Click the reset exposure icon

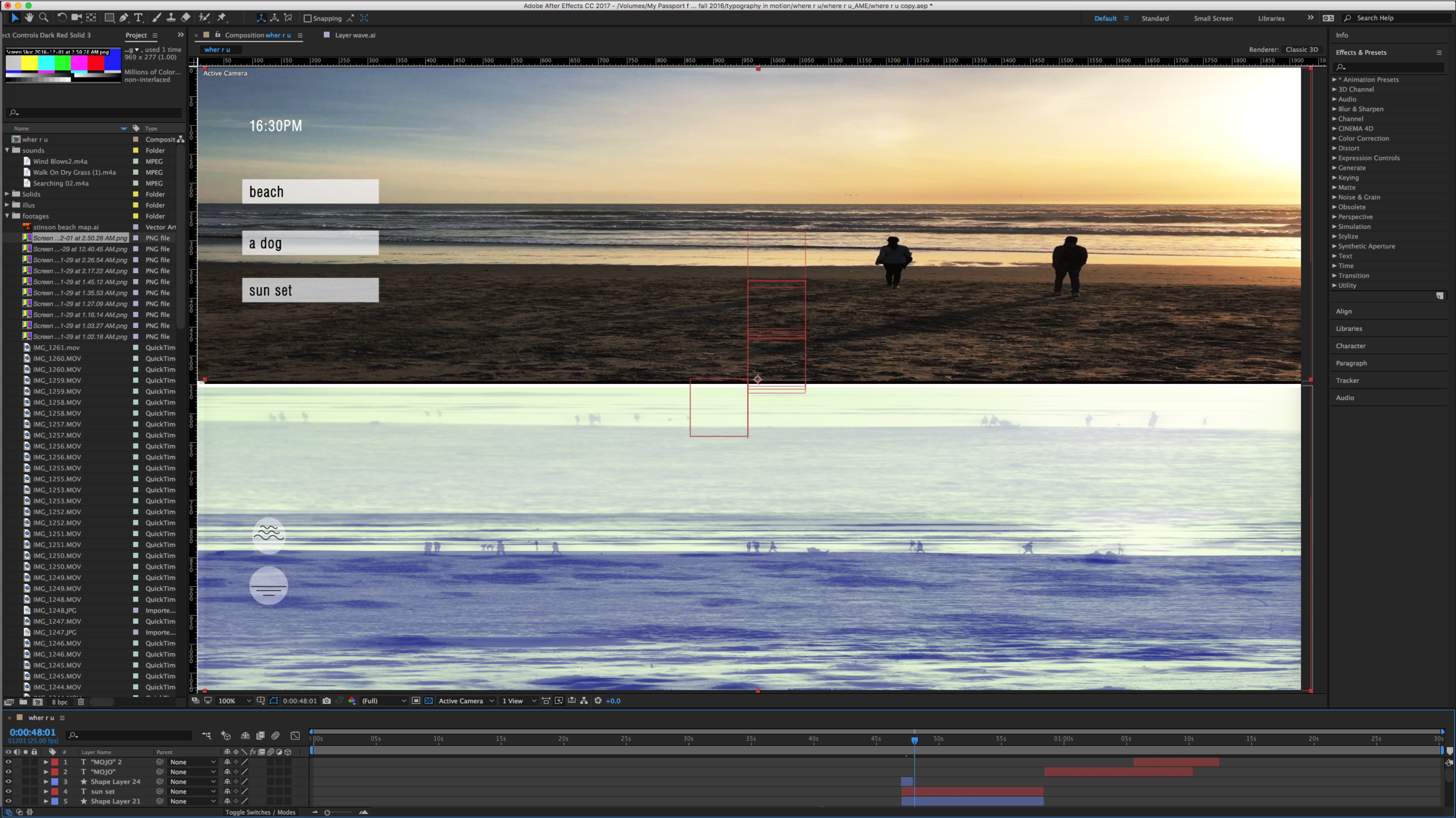coord(598,701)
